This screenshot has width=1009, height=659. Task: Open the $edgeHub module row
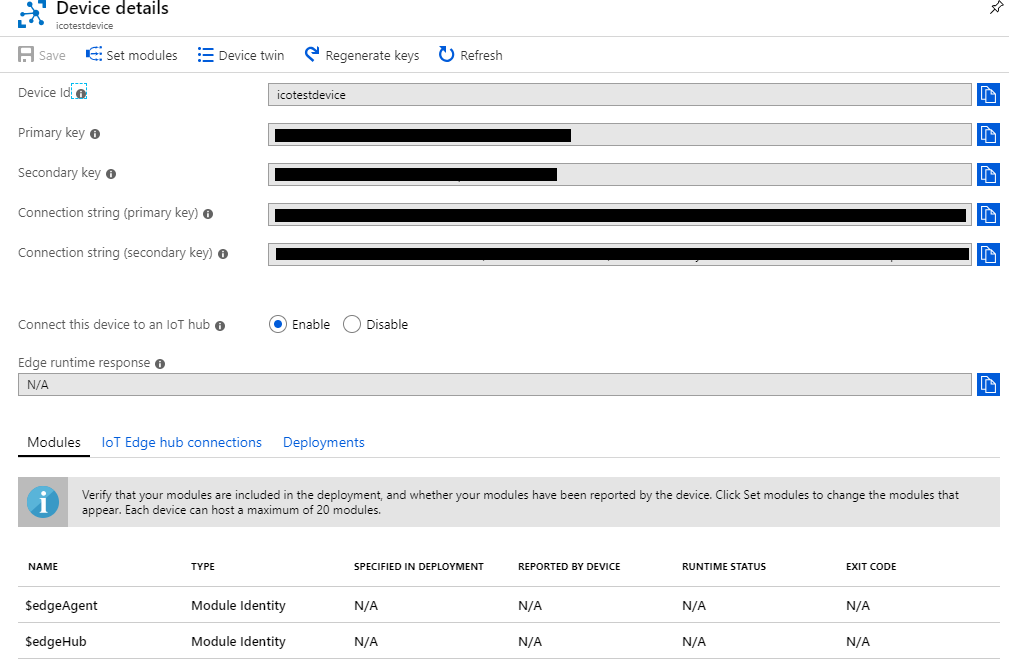pyautogui.click(x=57, y=641)
